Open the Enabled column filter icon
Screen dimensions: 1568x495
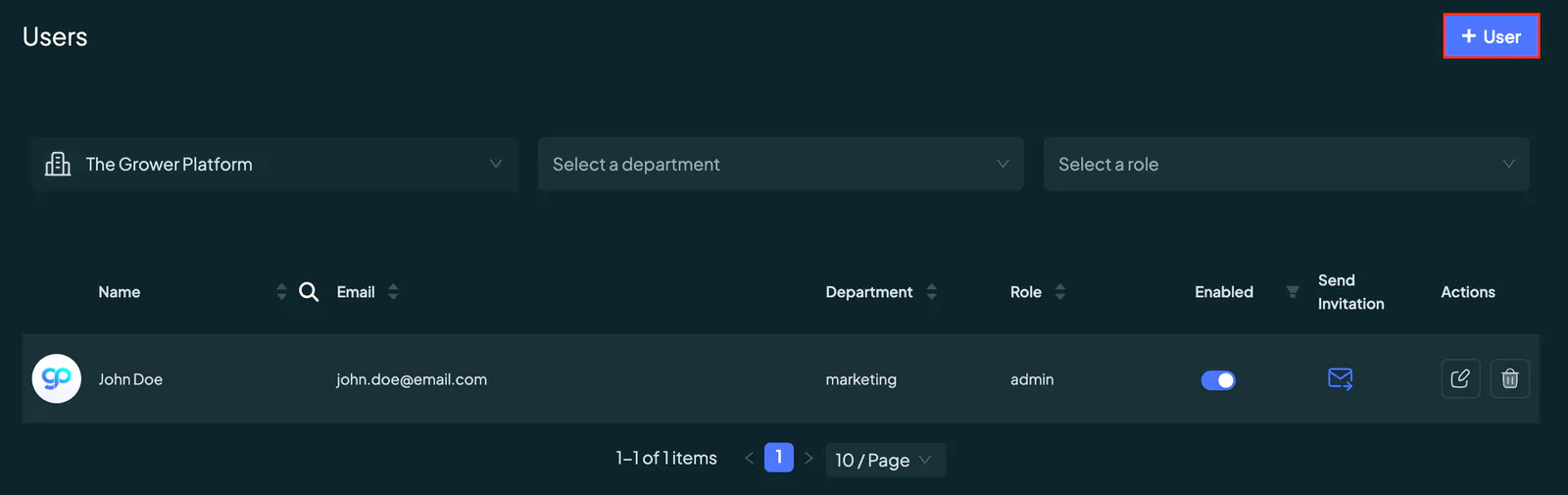point(1293,292)
